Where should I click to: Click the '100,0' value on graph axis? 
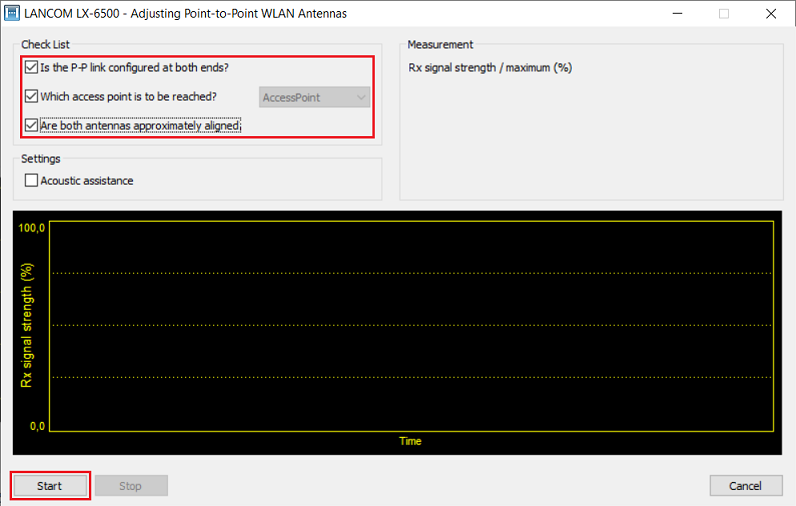pos(32,228)
